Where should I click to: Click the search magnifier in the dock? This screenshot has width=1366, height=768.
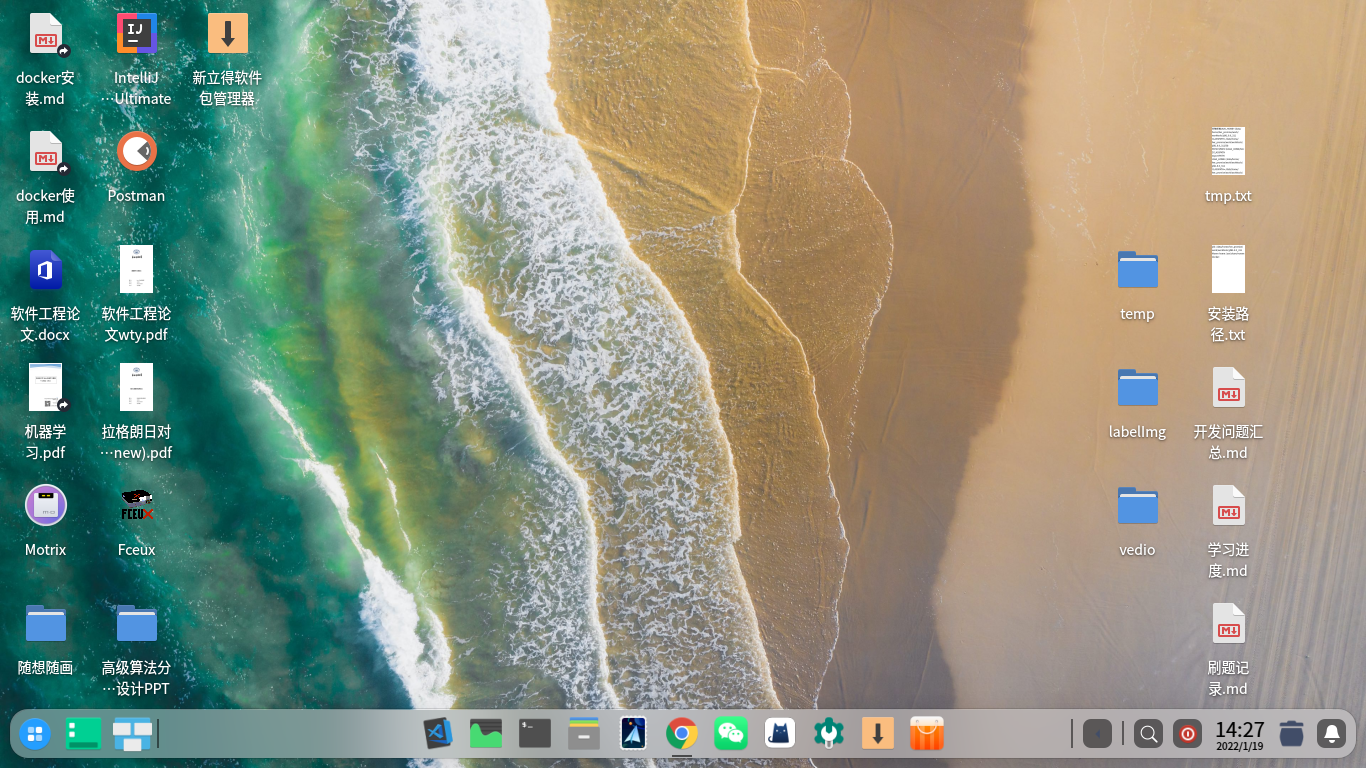1149,734
